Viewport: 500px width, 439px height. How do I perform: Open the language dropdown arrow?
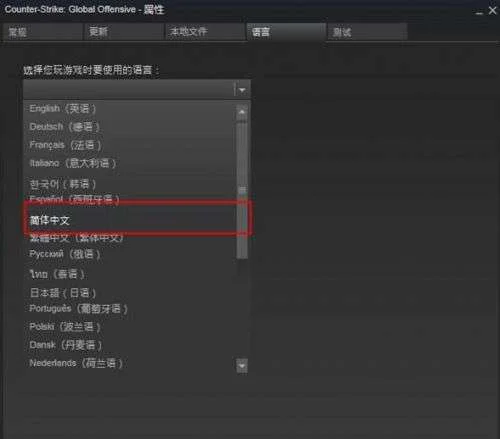242,90
